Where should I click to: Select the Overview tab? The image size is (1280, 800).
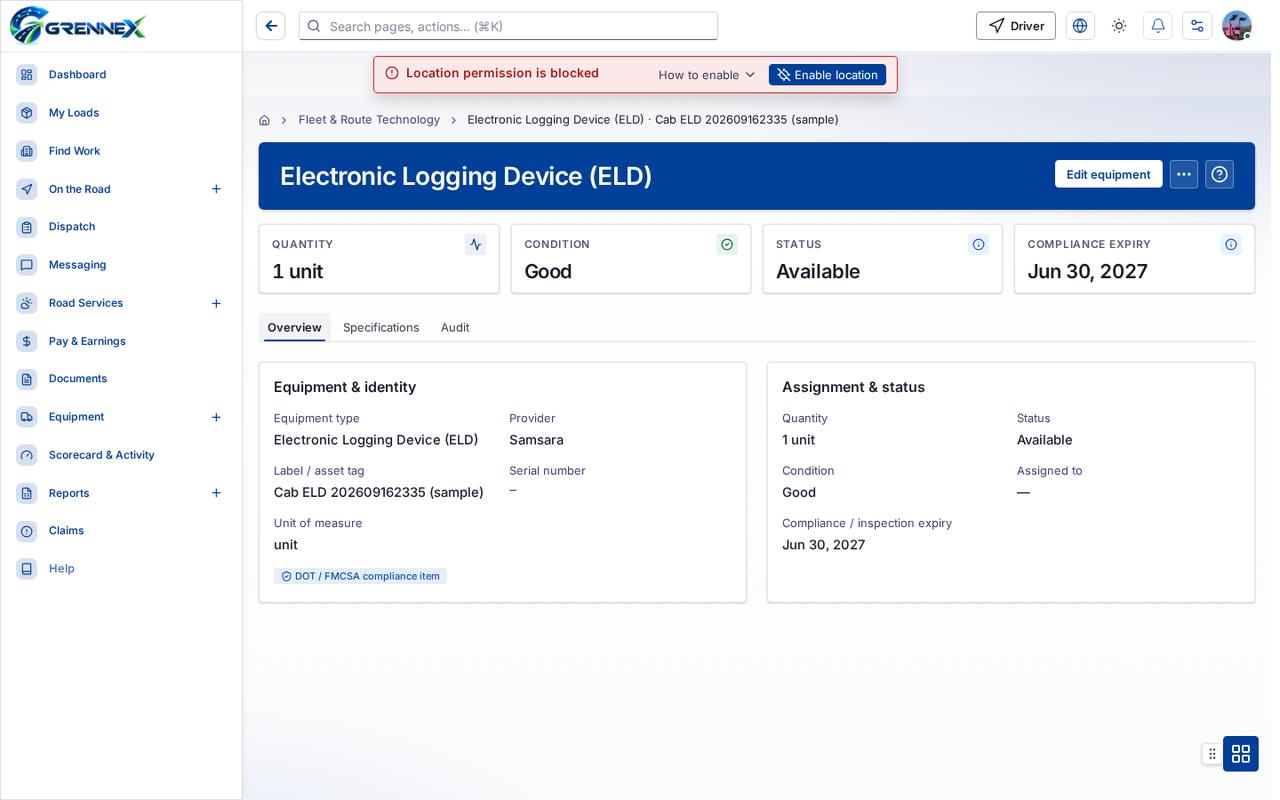294,328
